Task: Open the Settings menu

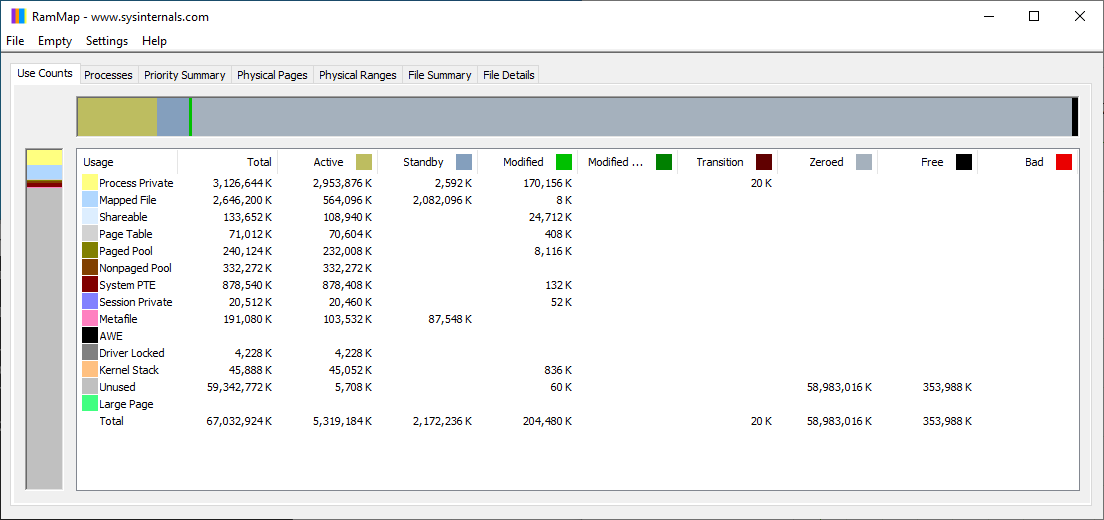Action: point(107,41)
